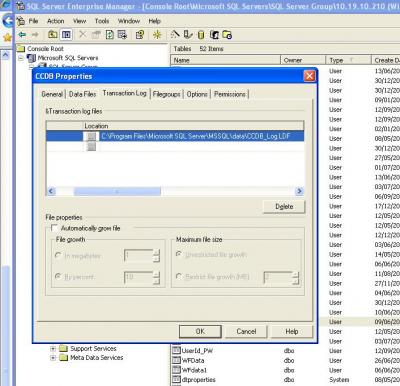Switch to the Permissions tab
The width and height of the screenshot is (400, 386).
click(230, 94)
